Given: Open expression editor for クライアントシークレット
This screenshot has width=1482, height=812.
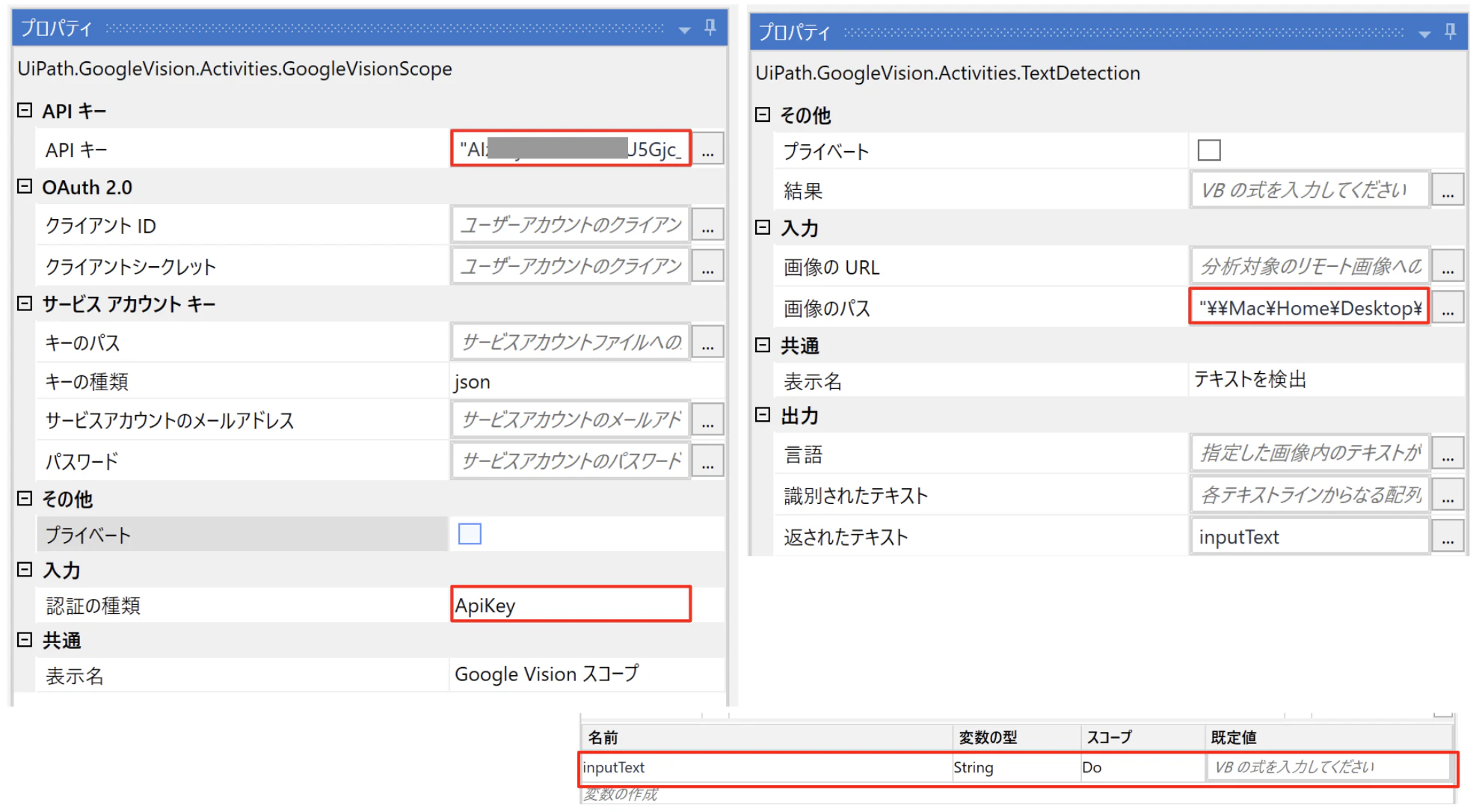Looking at the screenshot, I should click(x=708, y=265).
